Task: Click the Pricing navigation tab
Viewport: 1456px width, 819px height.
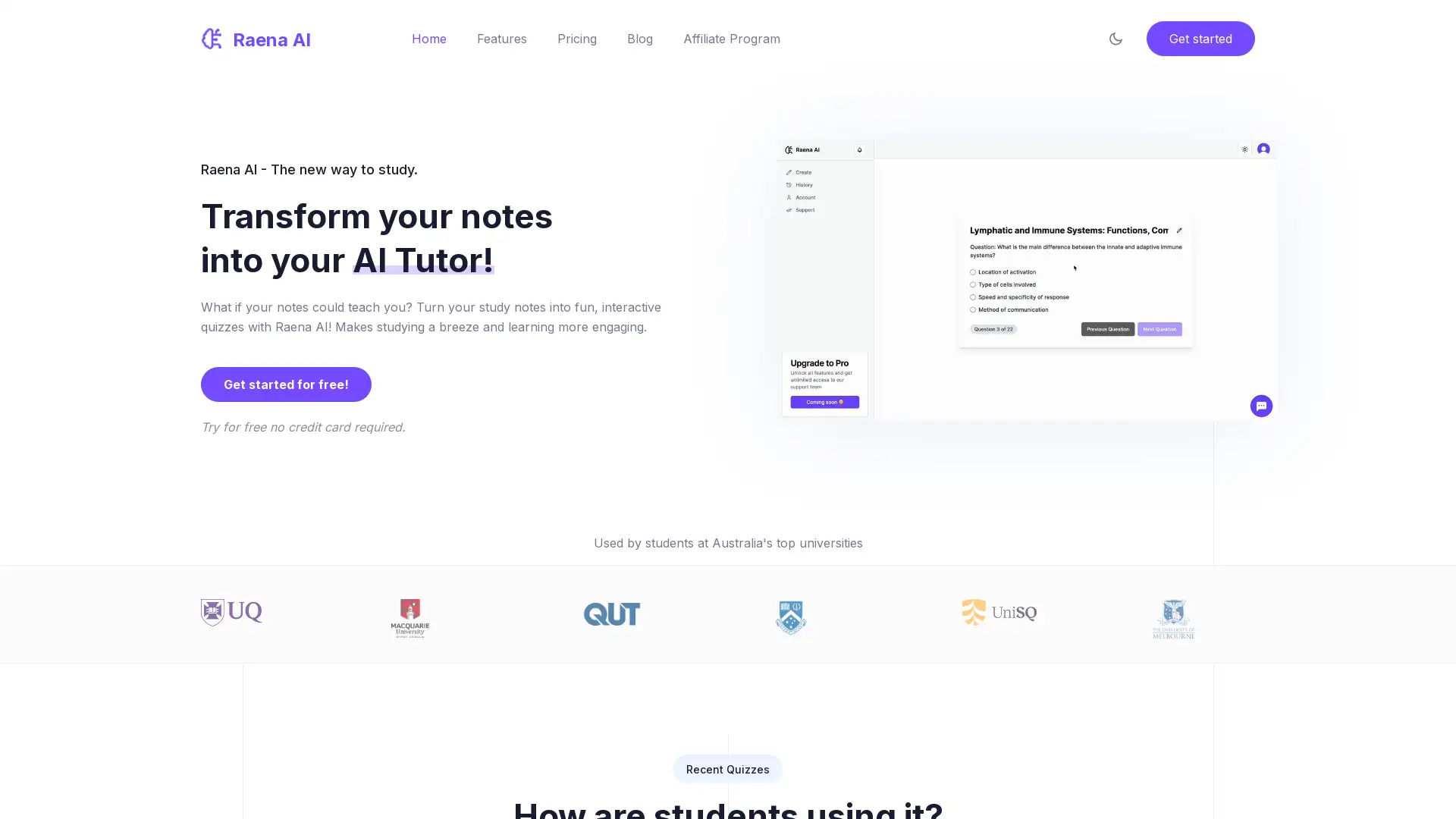Action: (x=577, y=38)
